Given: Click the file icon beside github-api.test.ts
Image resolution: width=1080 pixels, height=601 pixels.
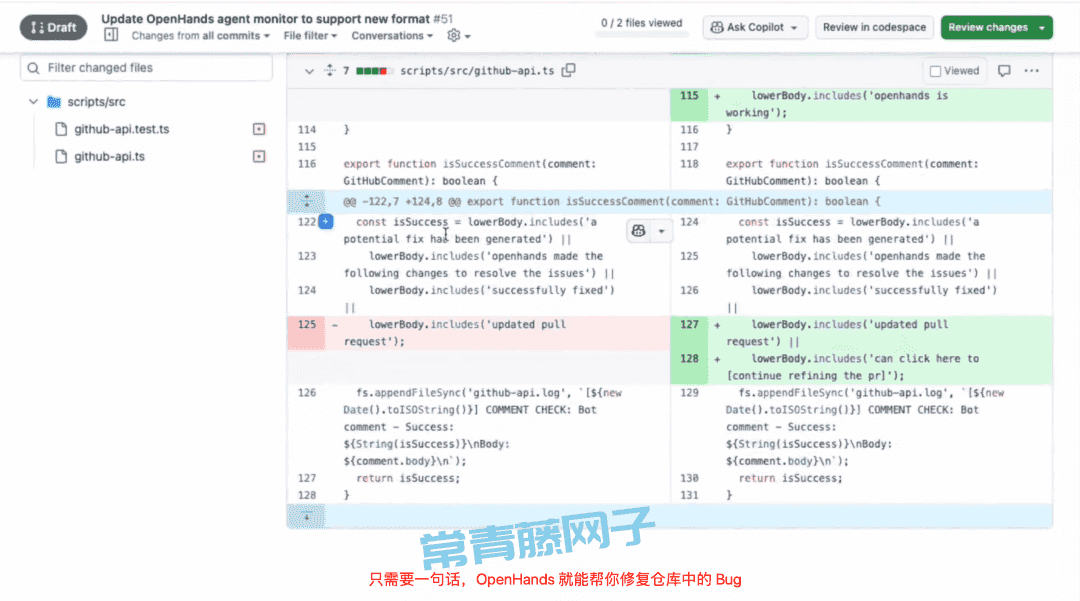Looking at the screenshot, I should pyautogui.click(x=61, y=129).
